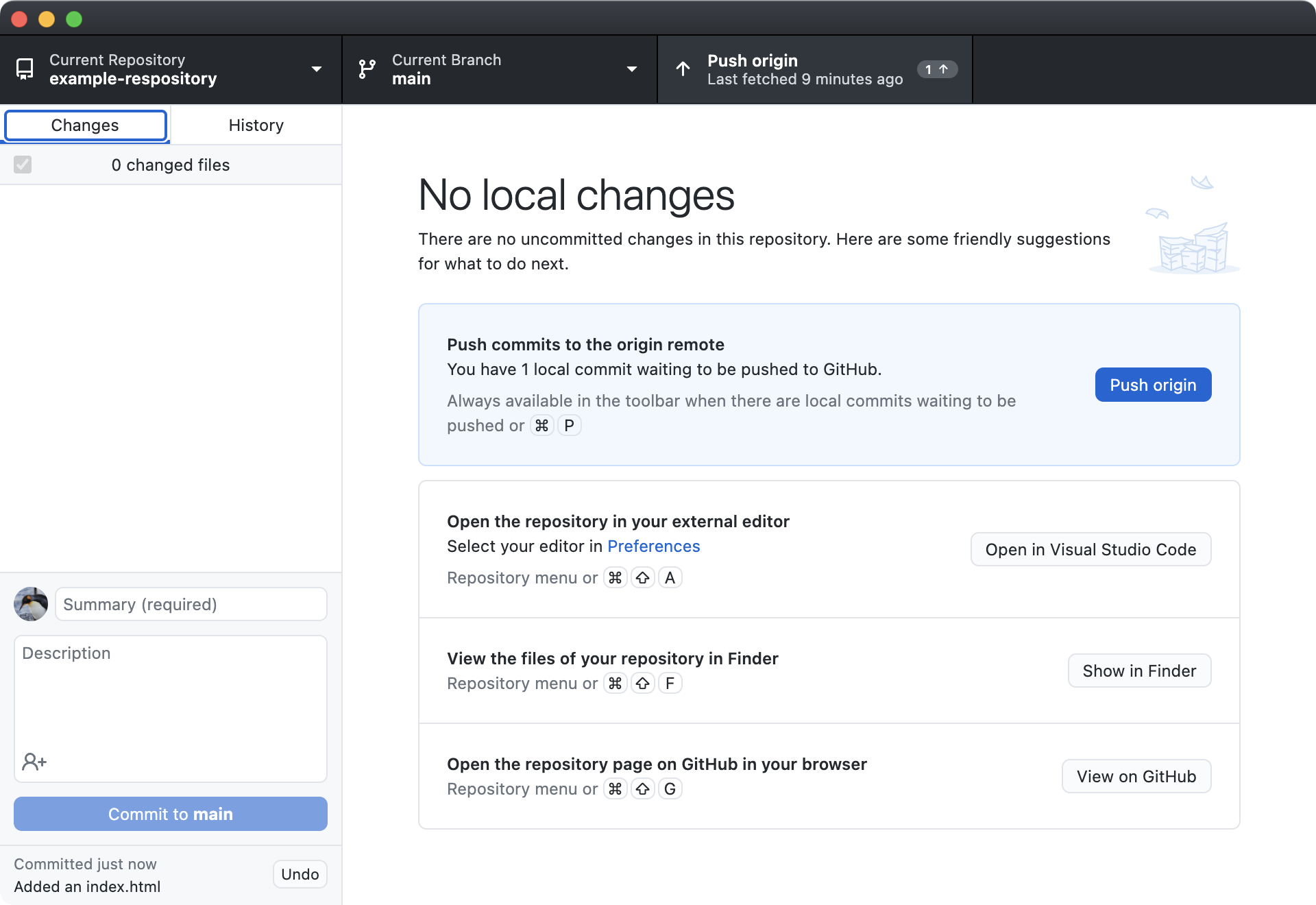Click View on GitHub button
The image size is (1316, 905).
click(1136, 776)
